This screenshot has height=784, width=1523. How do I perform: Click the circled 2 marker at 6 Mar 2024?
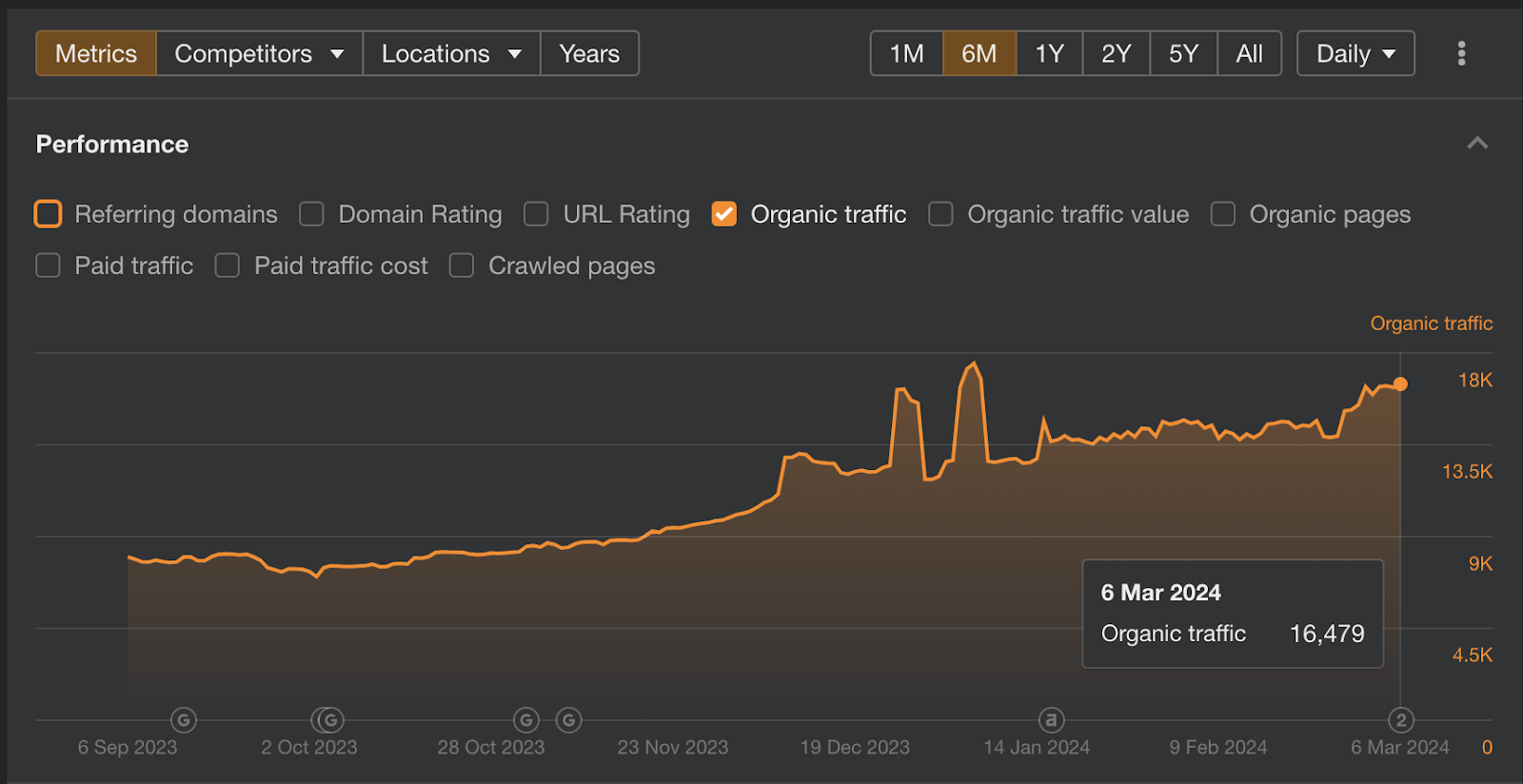(1400, 720)
